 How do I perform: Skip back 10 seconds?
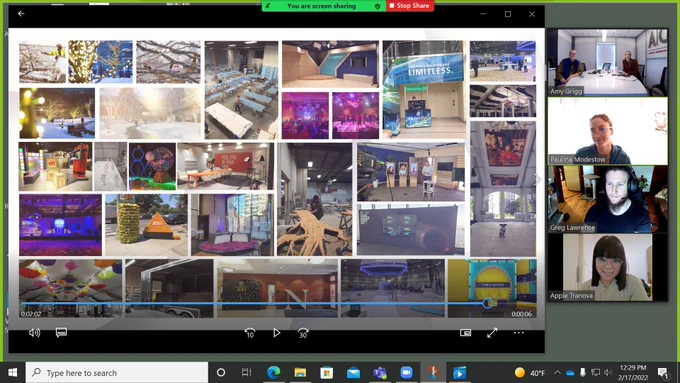(x=250, y=333)
